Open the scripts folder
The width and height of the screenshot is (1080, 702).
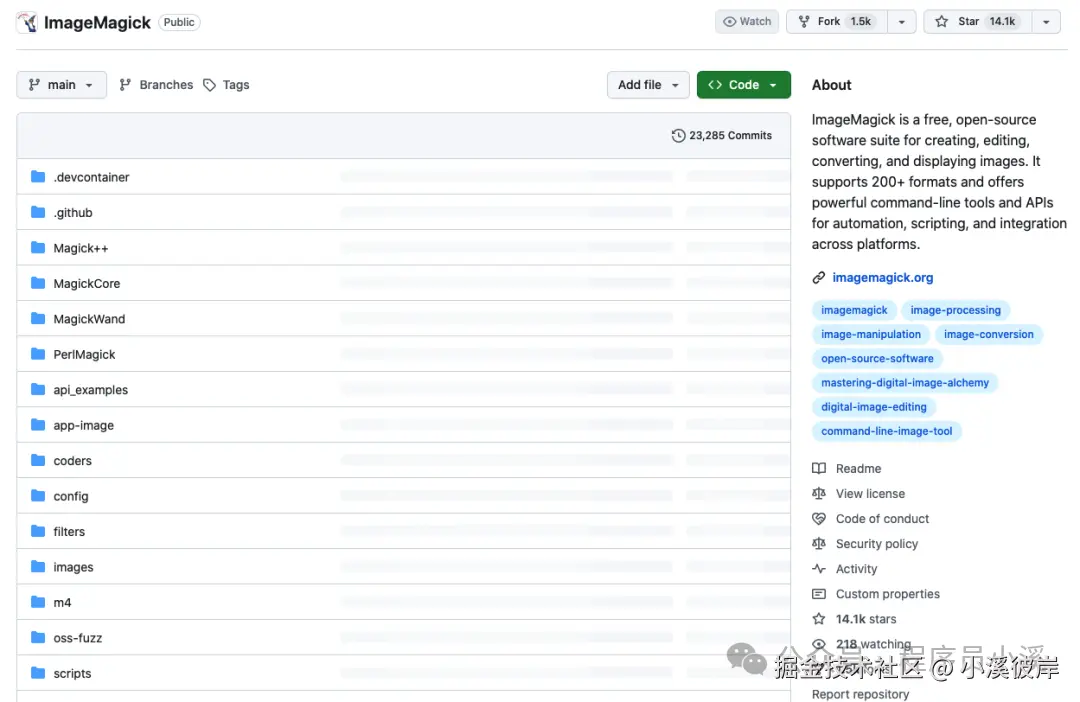click(x=72, y=674)
